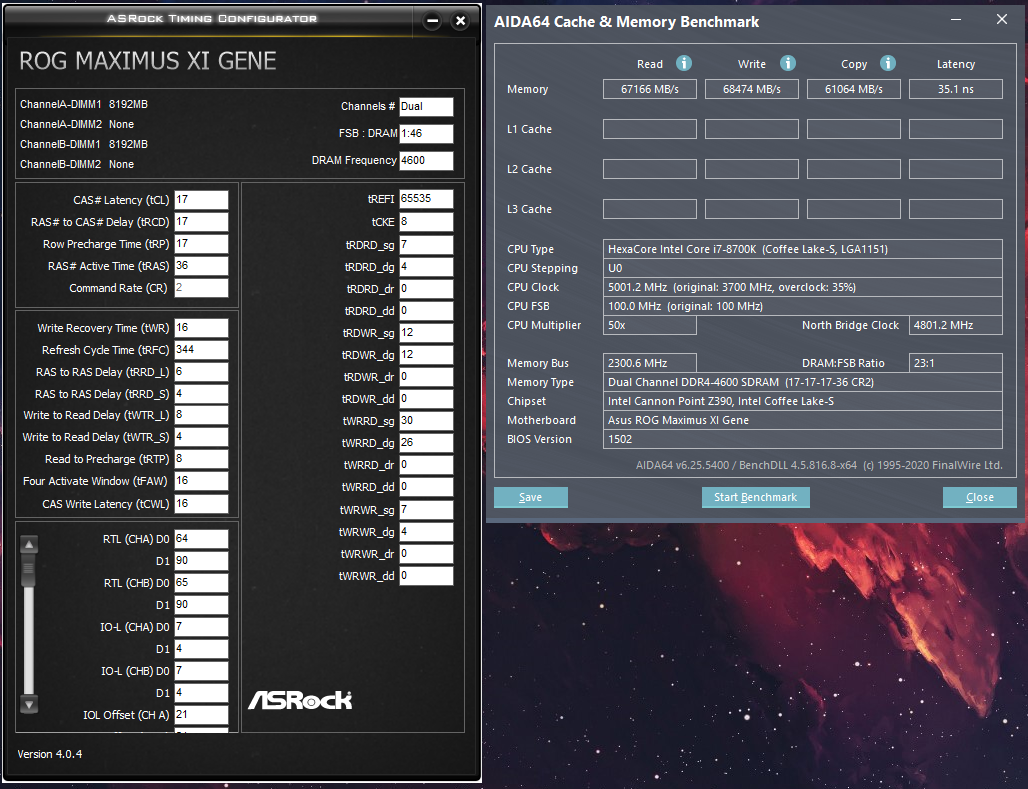The width and height of the screenshot is (1028, 789).
Task: Click the tRDRD_sg value field
Action: click(426, 245)
